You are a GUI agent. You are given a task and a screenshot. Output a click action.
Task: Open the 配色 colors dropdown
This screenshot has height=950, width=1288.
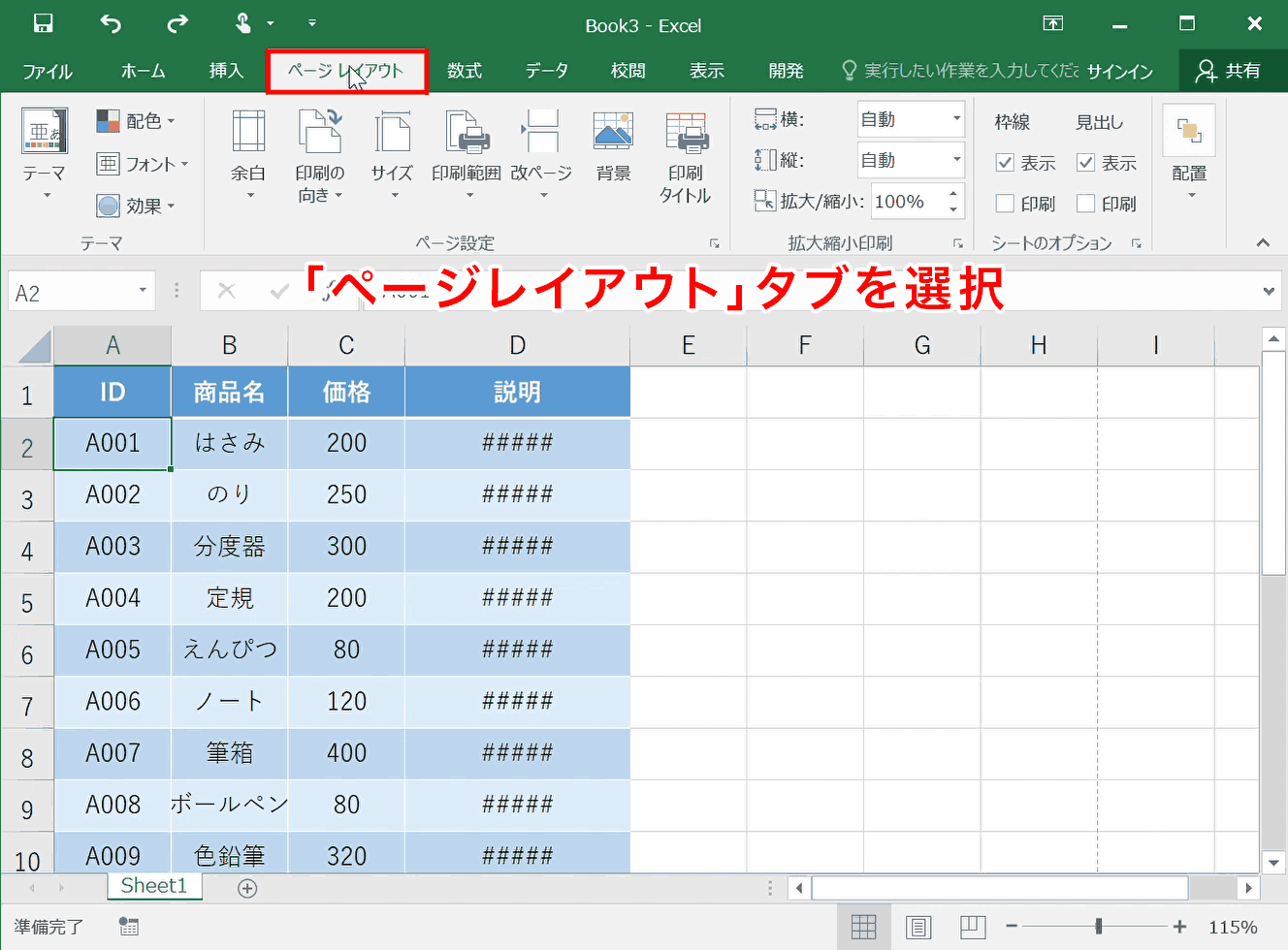[x=136, y=121]
